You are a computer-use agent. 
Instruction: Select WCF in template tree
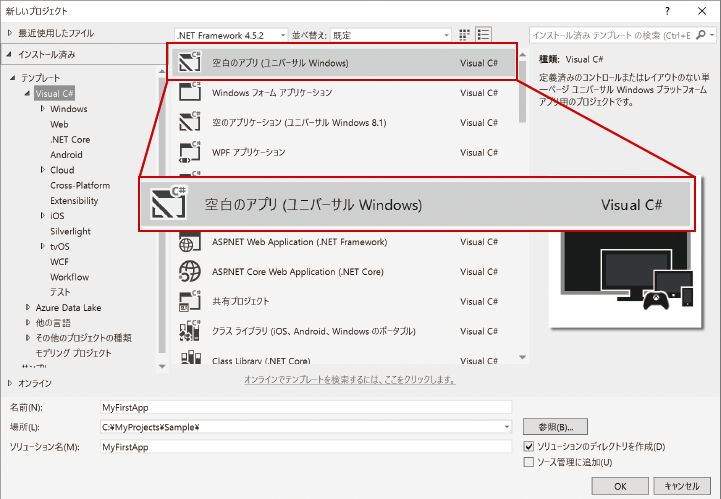tap(59, 262)
